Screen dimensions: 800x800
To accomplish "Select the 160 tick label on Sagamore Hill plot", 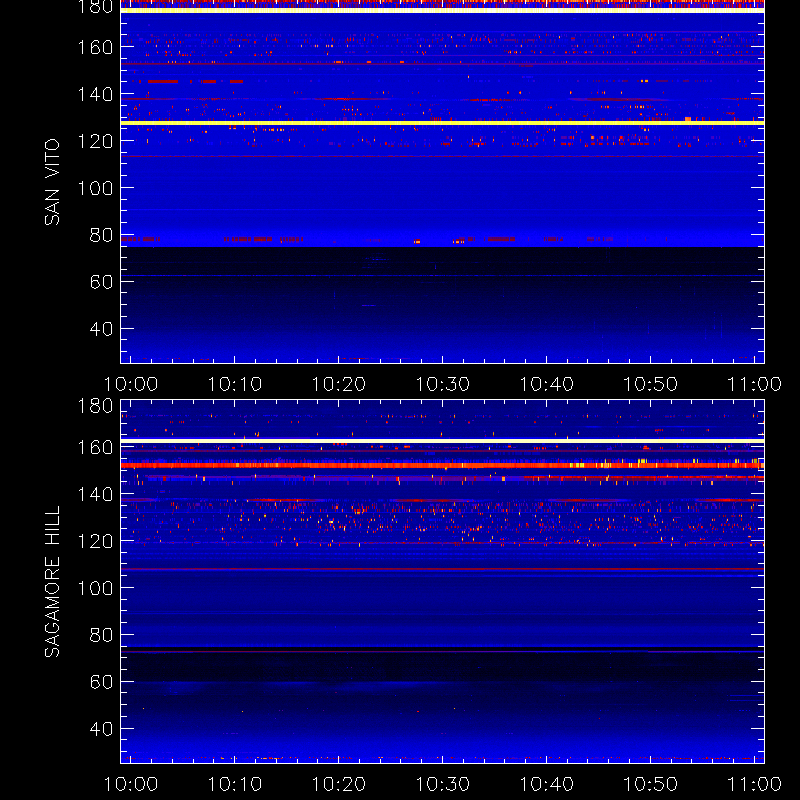I will point(95,447).
